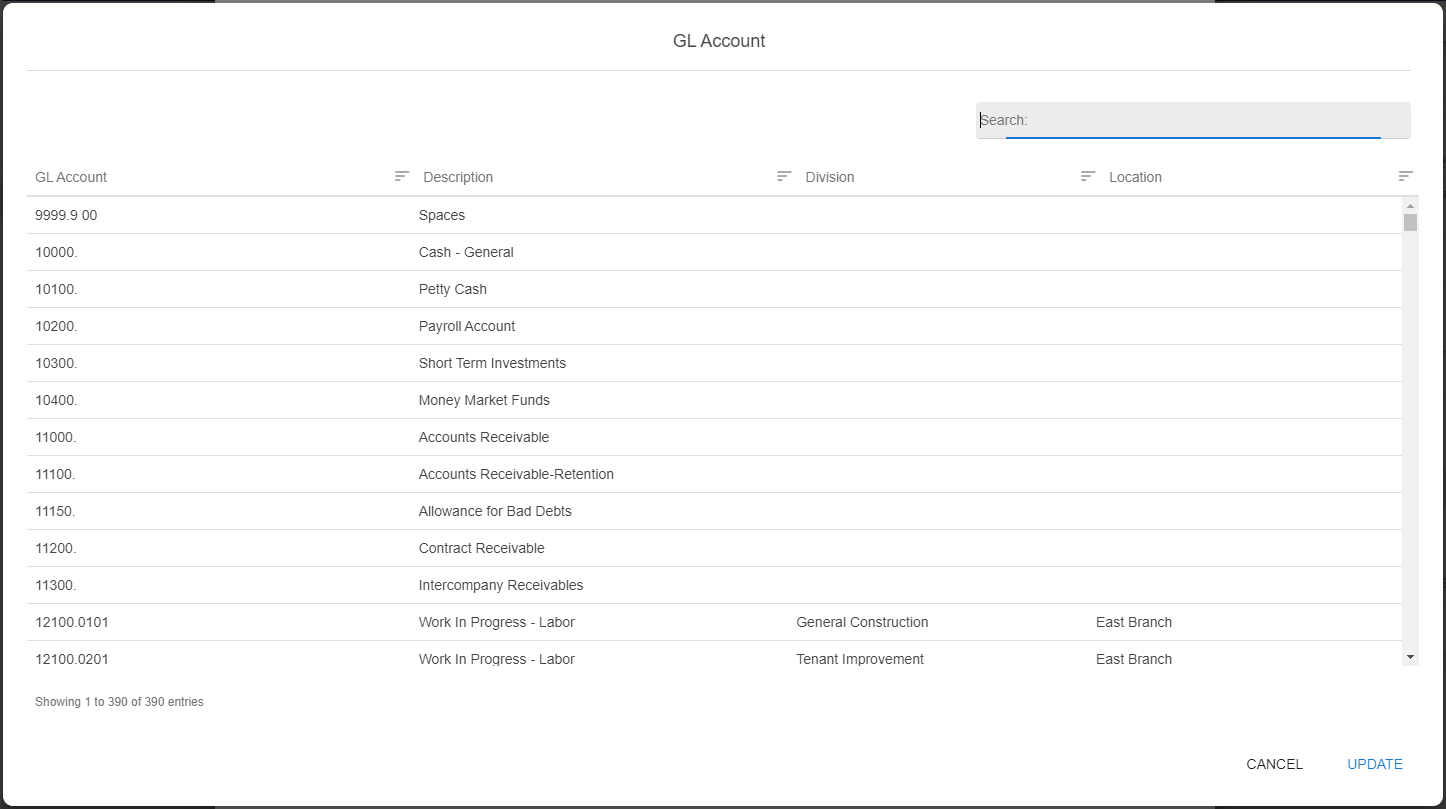Click the Search input field
This screenshot has height=809, width=1446.
[x=1193, y=120]
